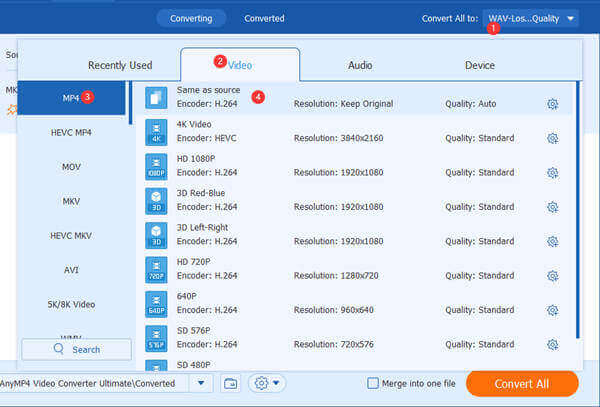Click 'Resolution: 720x576' text
Viewport: 600px width, 407px height.
coord(334,345)
